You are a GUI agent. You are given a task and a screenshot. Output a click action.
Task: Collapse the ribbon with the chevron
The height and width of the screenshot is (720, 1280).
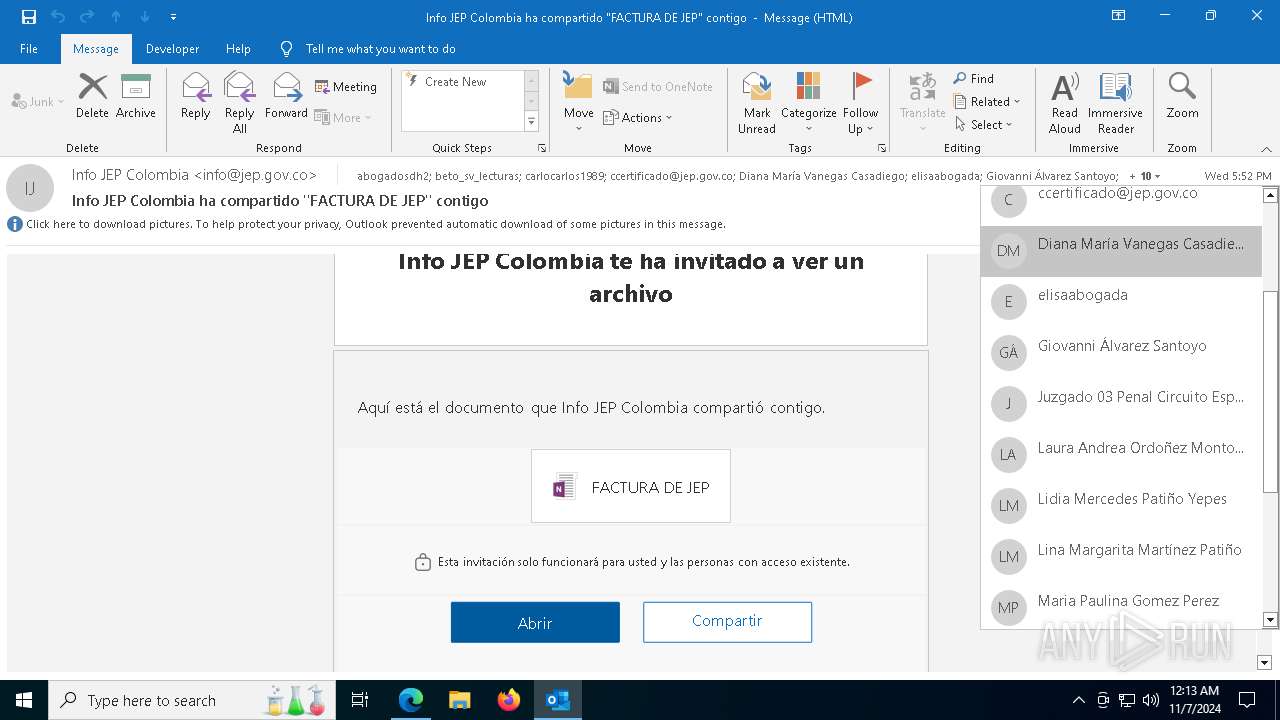pyautogui.click(x=1266, y=149)
